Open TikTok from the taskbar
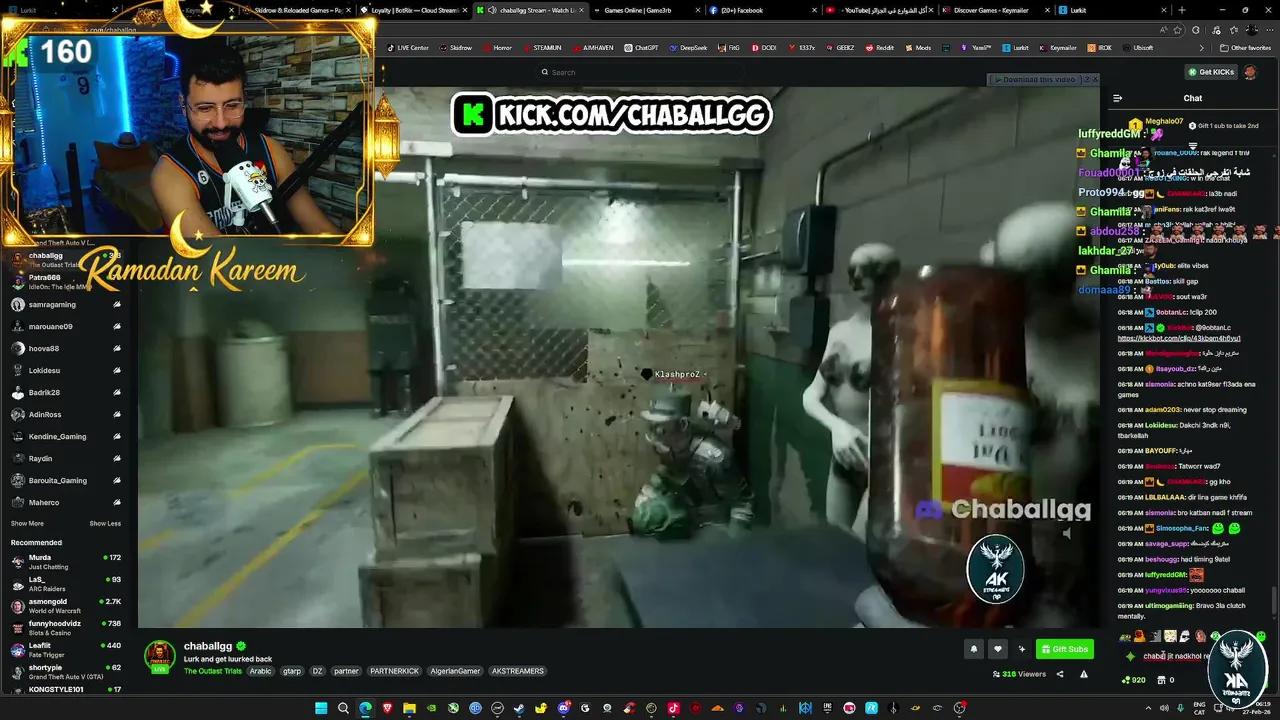 coord(673,708)
